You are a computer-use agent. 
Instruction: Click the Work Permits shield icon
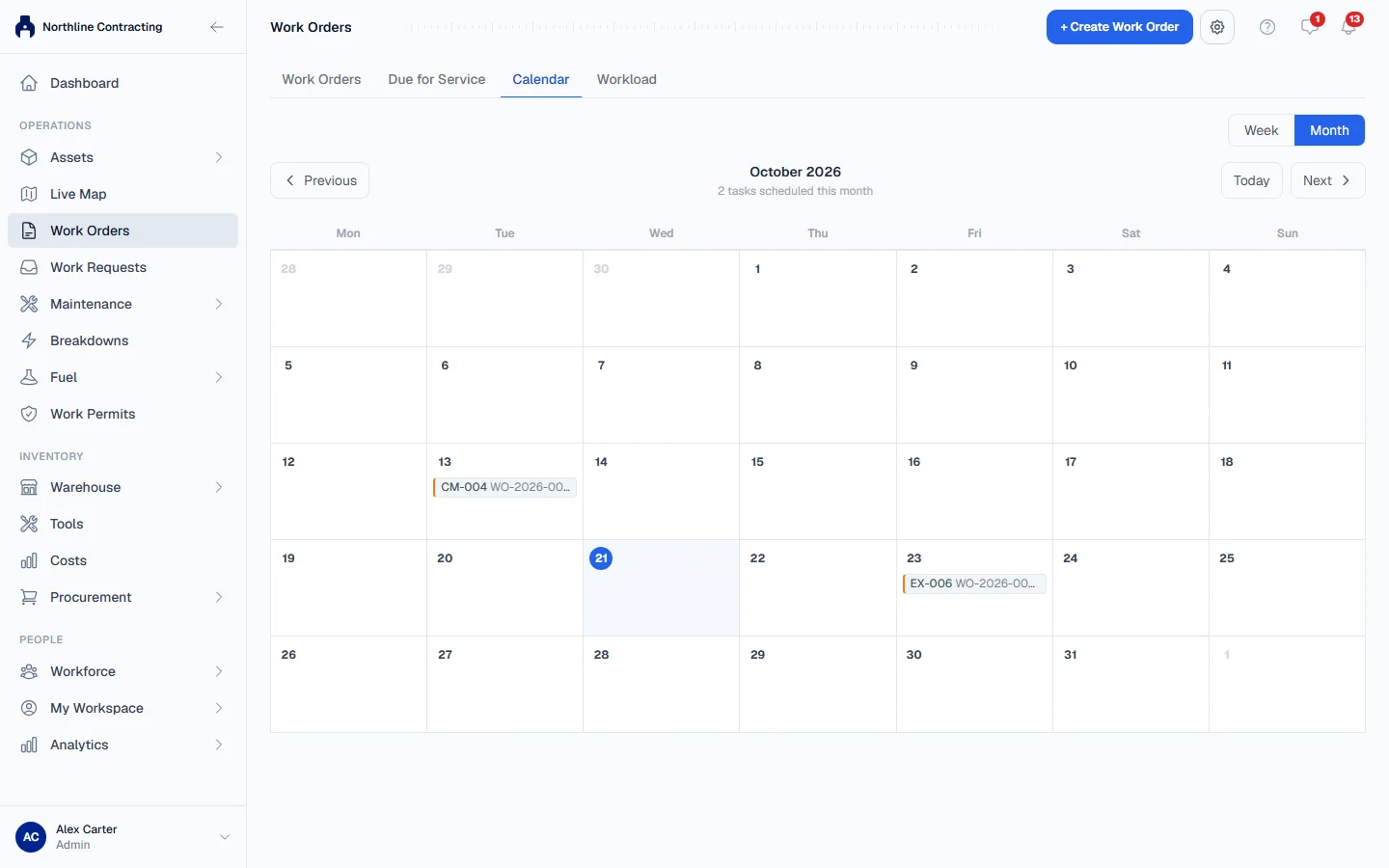pos(29,414)
